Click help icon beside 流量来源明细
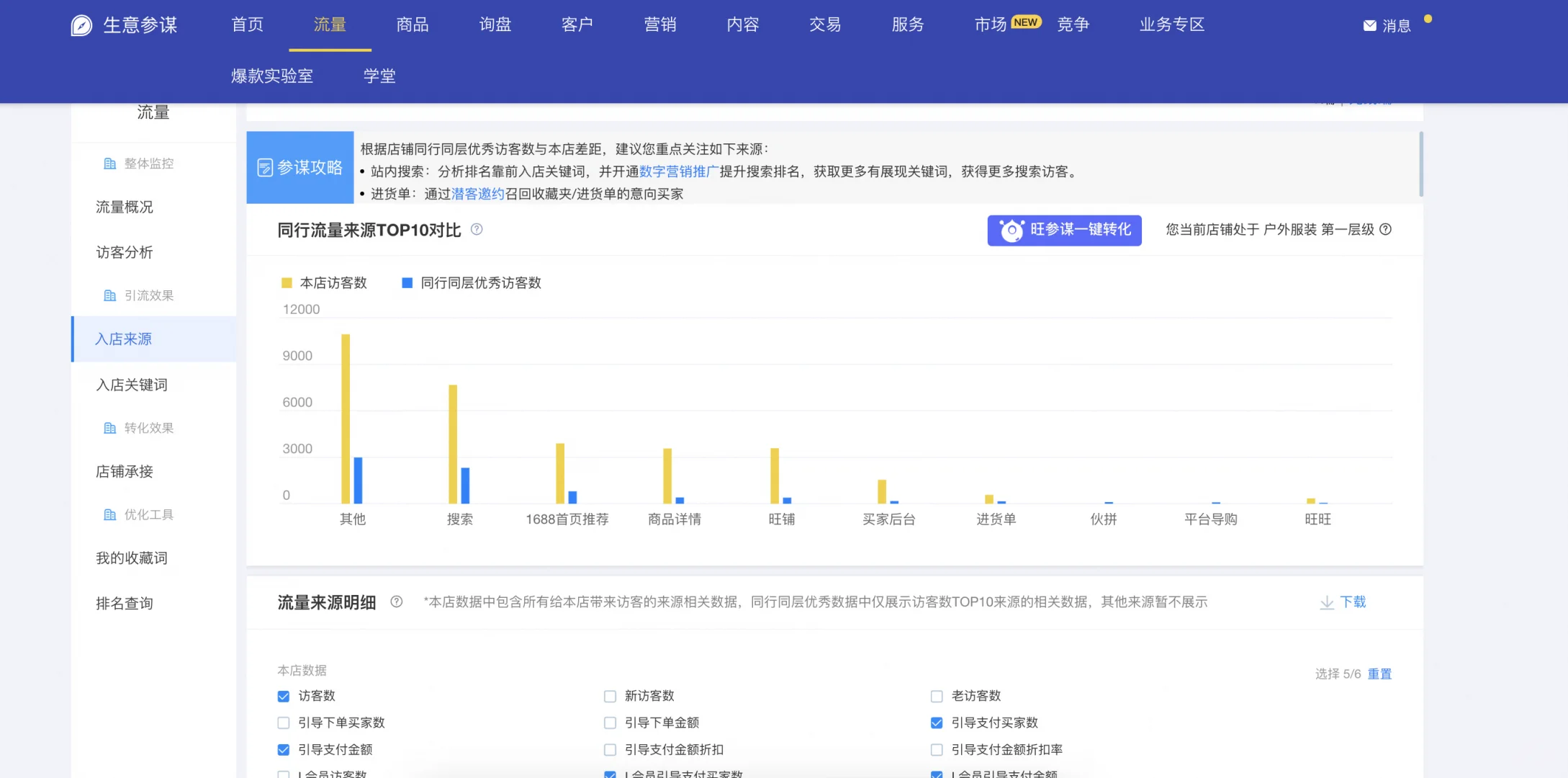 397,602
